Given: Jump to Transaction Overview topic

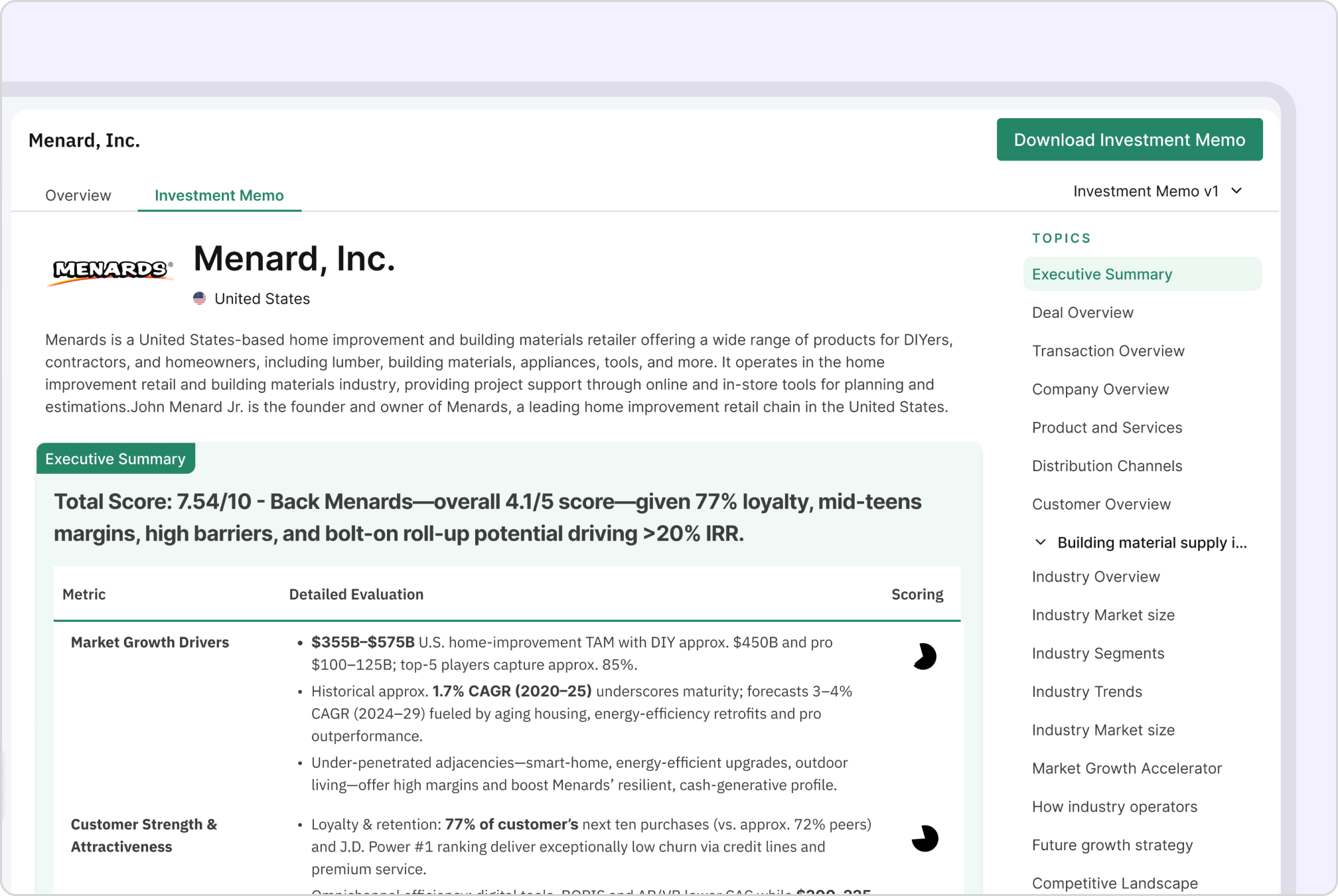Looking at the screenshot, I should pyautogui.click(x=1108, y=351).
